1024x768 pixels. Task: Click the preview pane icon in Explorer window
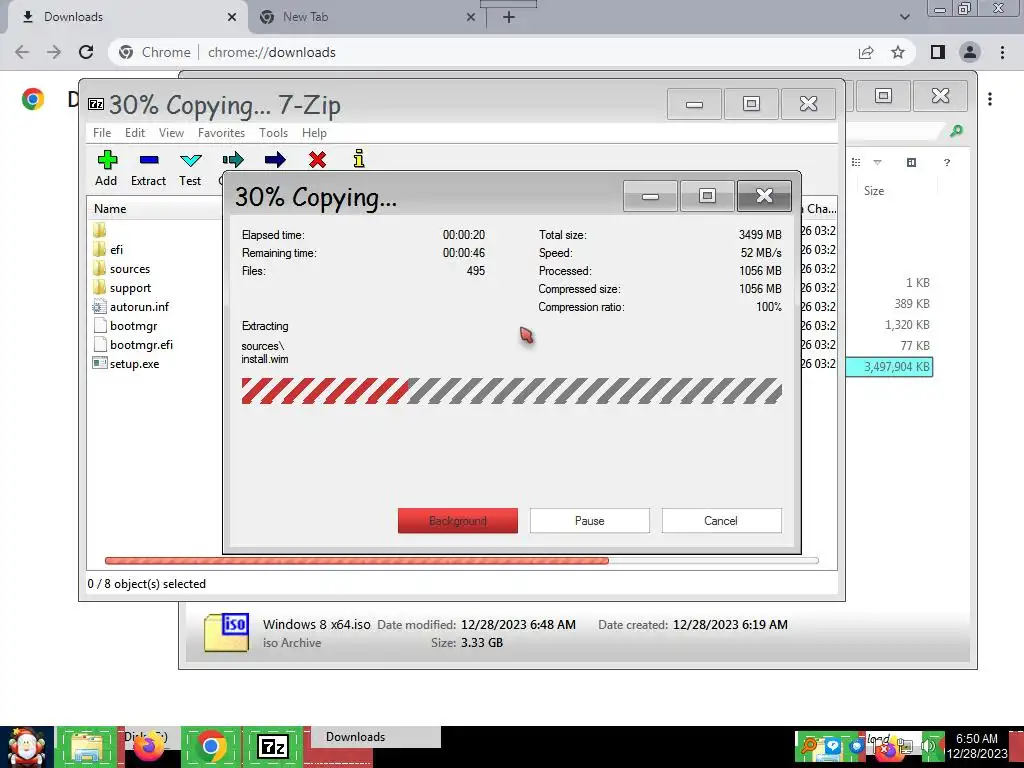[x=912, y=162]
